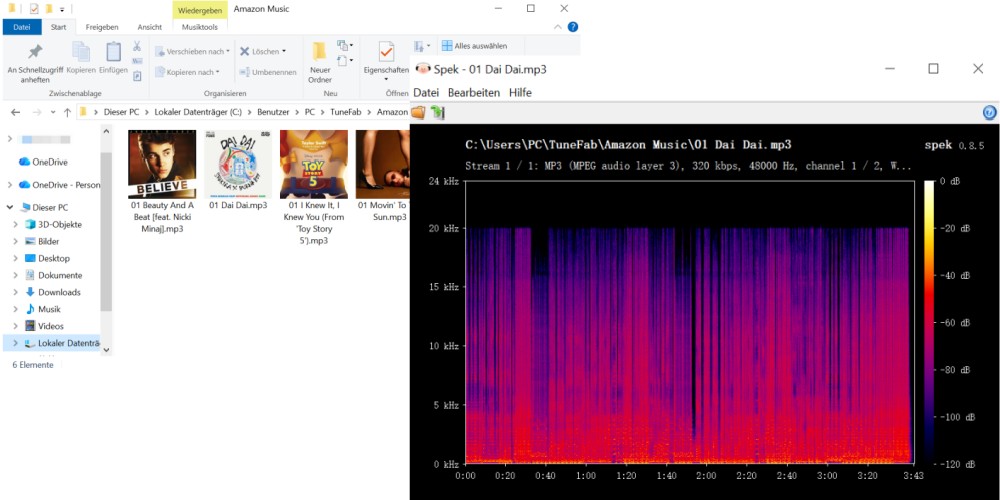Open the Löschen dropdown arrow
1000x500 pixels.
[284, 51]
